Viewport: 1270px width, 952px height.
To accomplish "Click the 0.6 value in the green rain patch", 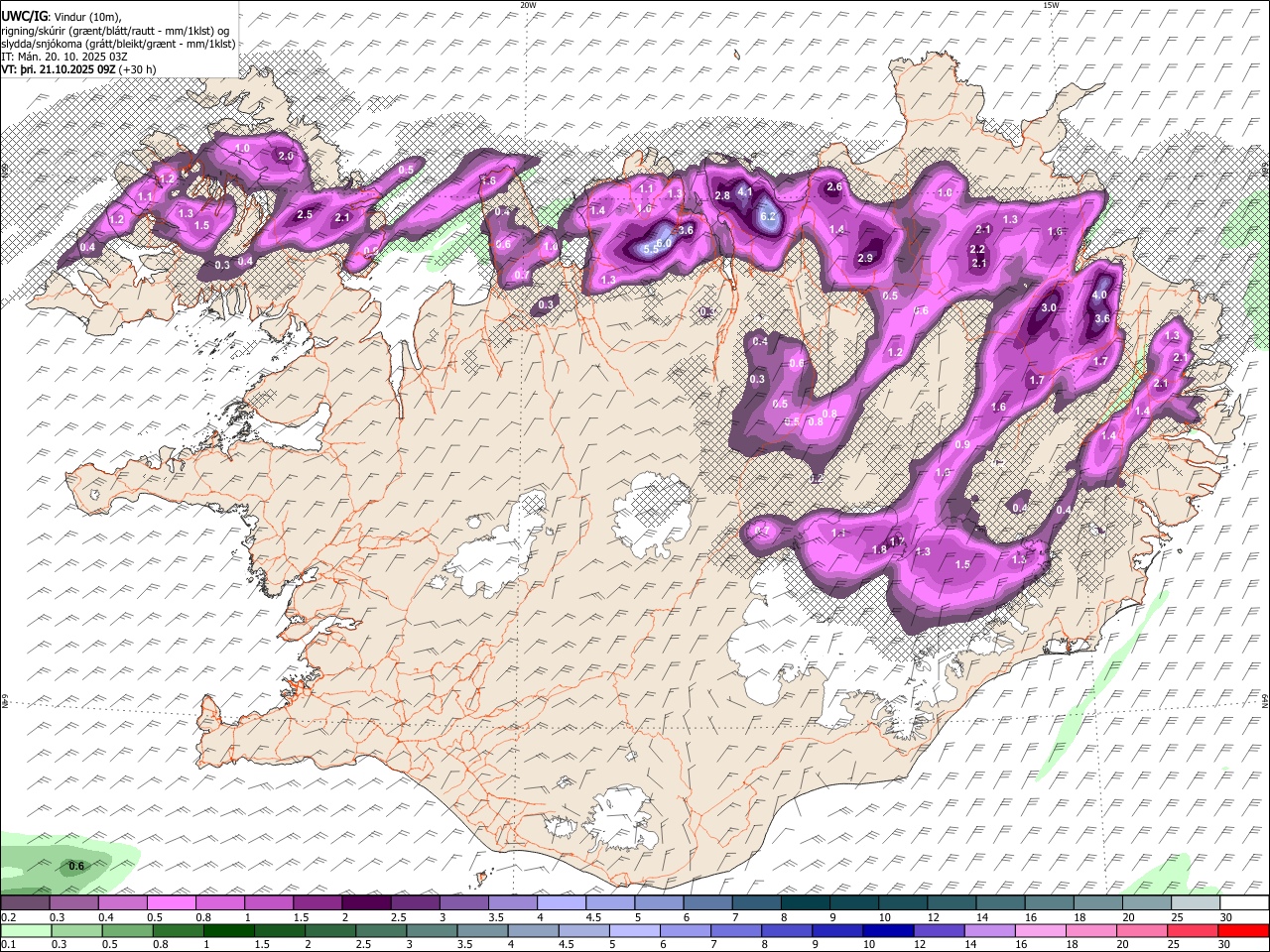I will coord(76,866).
